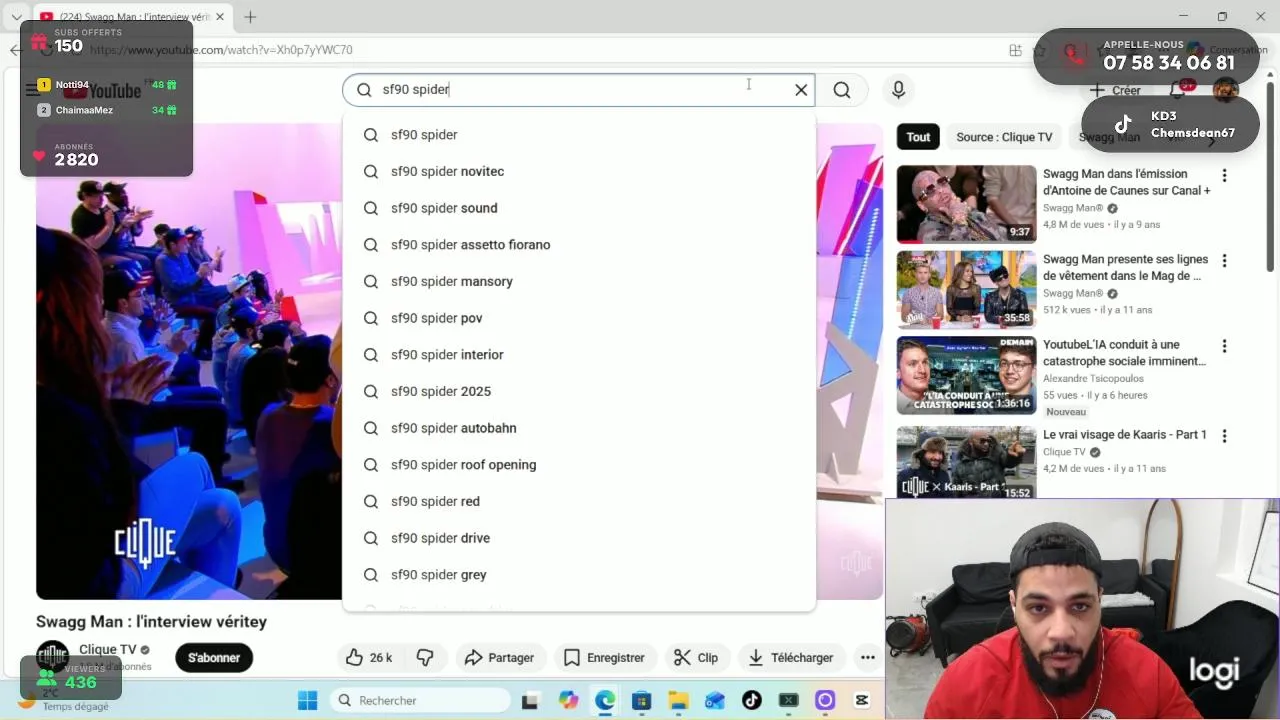This screenshot has height=720, width=1280.
Task: Select the 'Source : Clique TV' chip
Action: coord(1004,137)
